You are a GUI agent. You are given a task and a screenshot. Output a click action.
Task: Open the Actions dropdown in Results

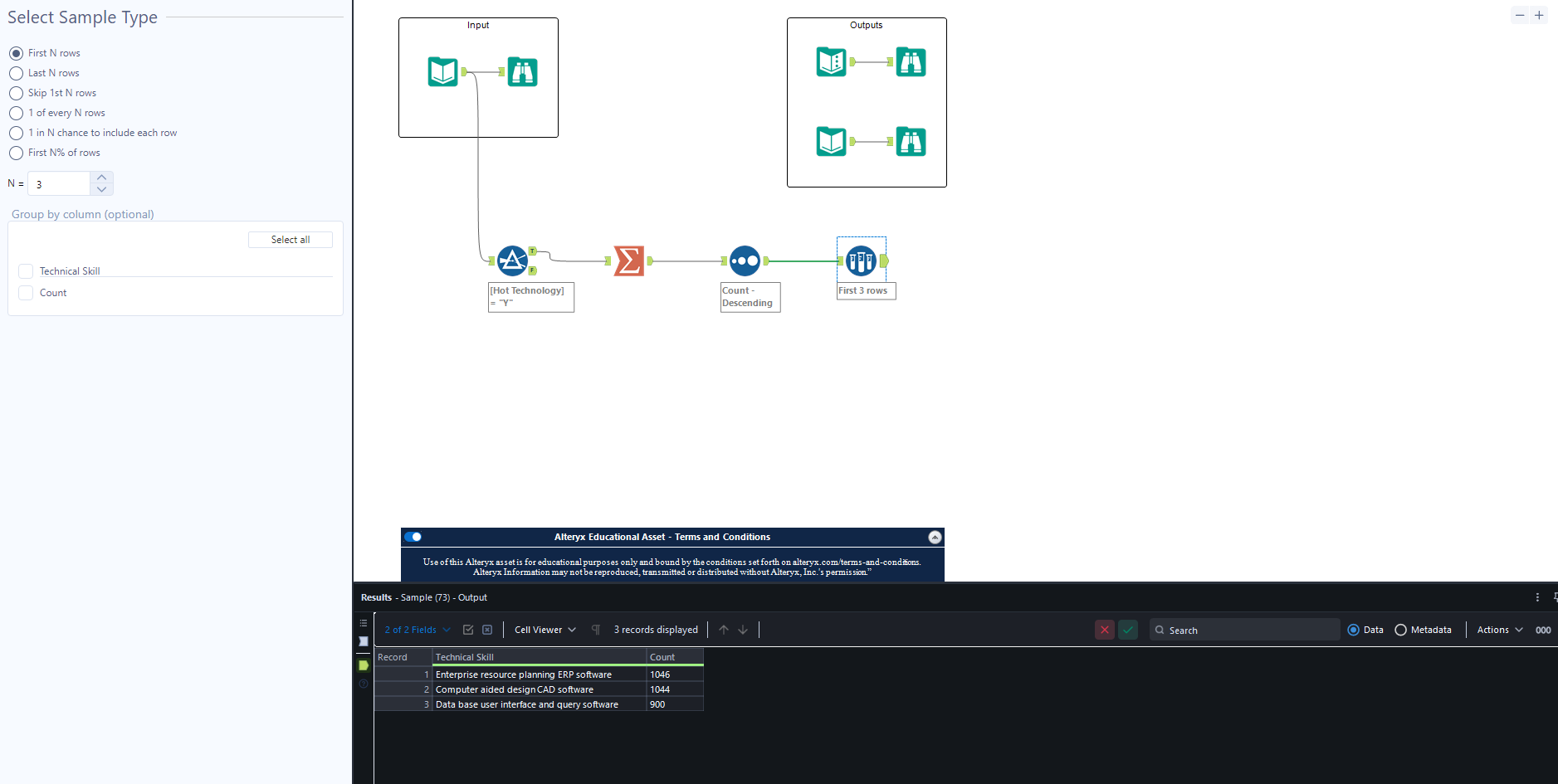click(x=1500, y=630)
